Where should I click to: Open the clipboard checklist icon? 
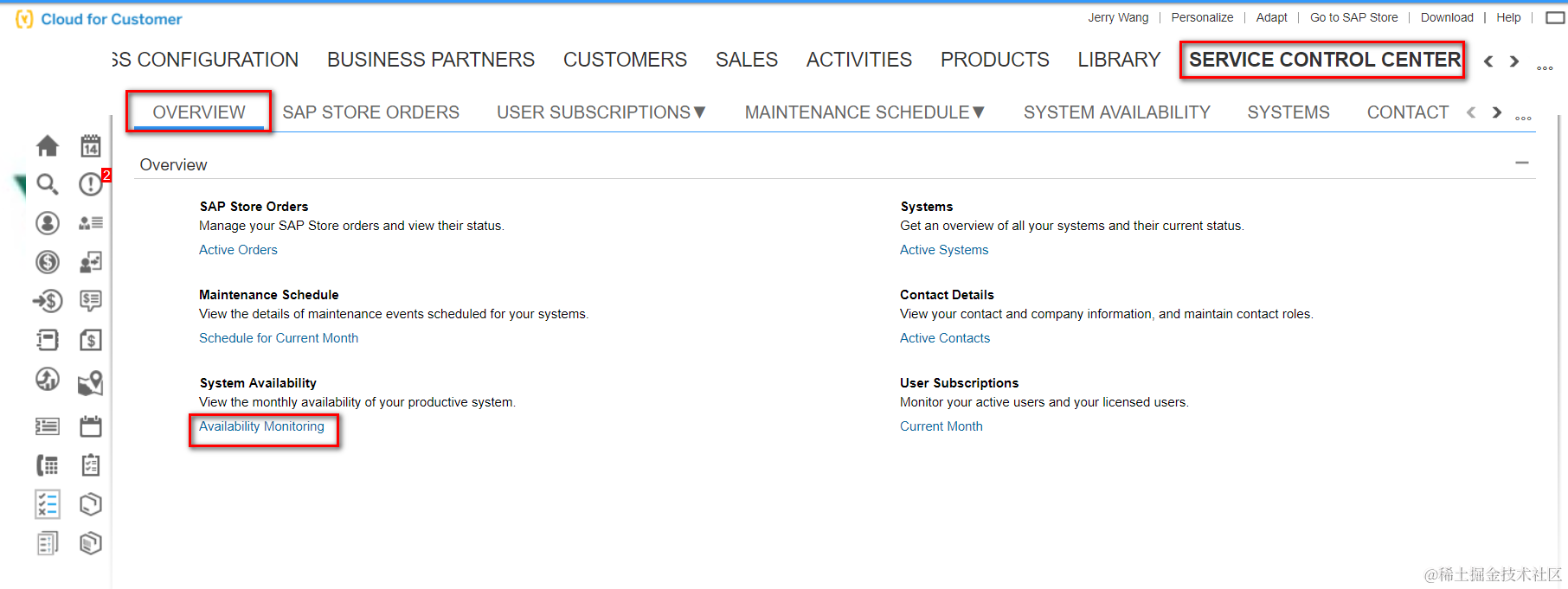[x=91, y=465]
